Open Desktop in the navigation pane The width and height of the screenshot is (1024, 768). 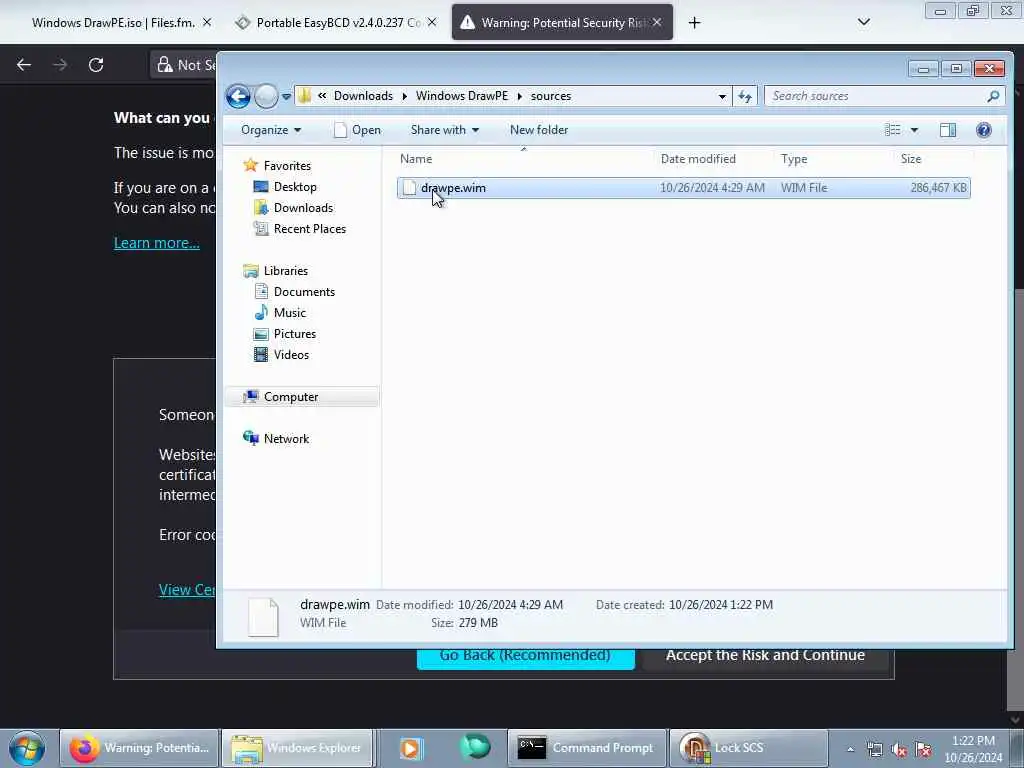(x=295, y=187)
